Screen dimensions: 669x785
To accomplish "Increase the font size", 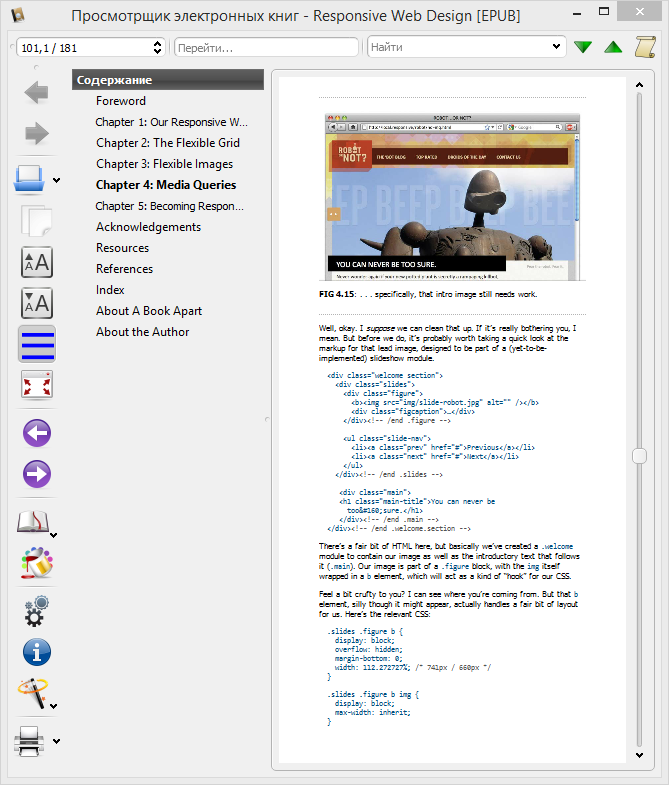I will point(37,262).
